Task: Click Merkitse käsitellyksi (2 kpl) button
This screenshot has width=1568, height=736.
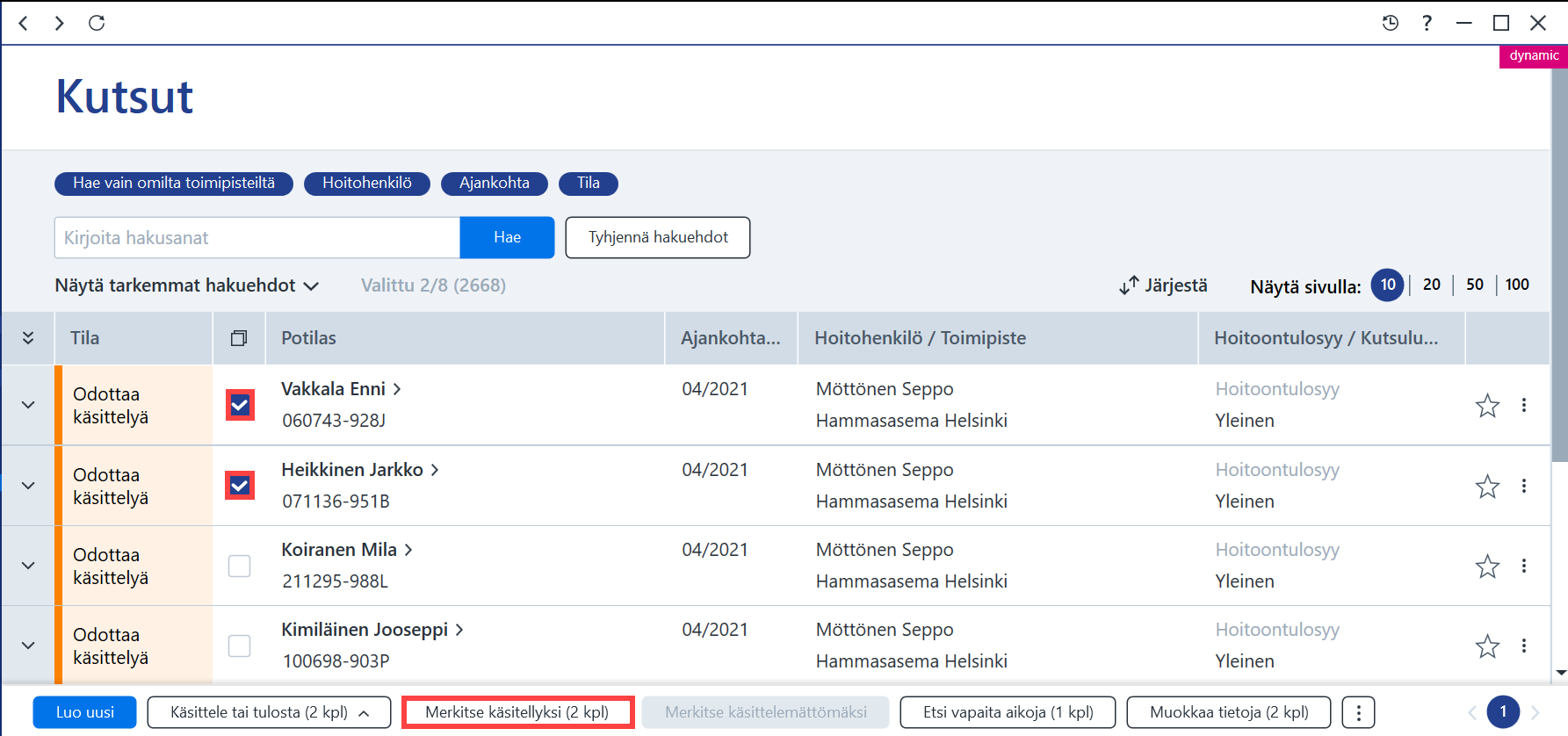Action: click(517, 712)
